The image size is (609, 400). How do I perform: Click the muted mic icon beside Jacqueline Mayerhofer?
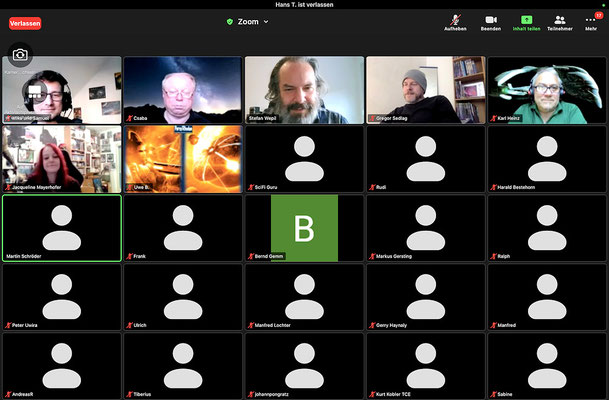[8, 187]
